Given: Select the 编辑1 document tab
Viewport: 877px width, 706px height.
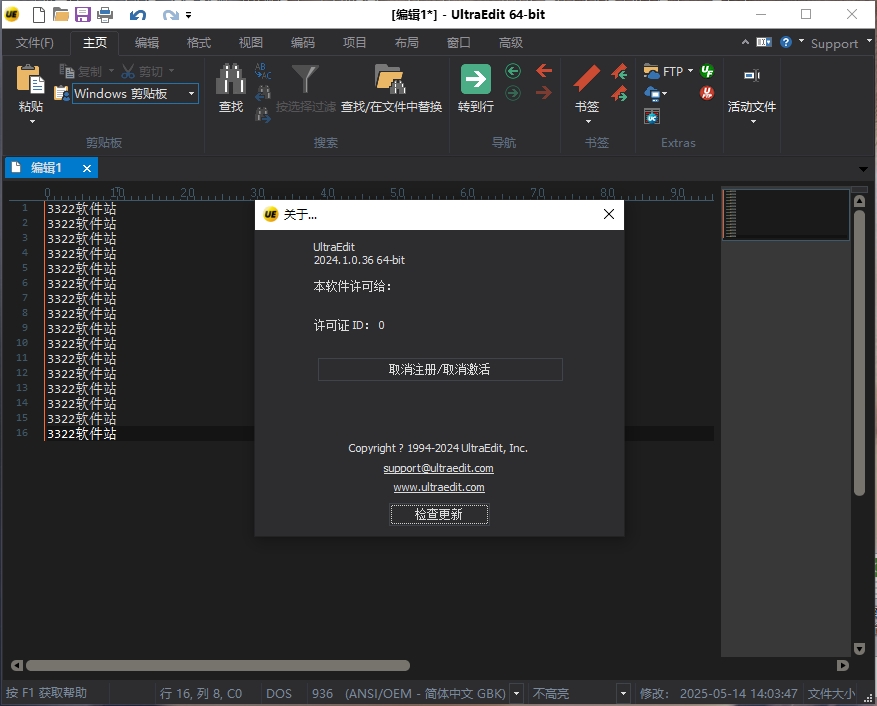Looking at the screenshot, I should pyautogui.click(x=46, y=168).
